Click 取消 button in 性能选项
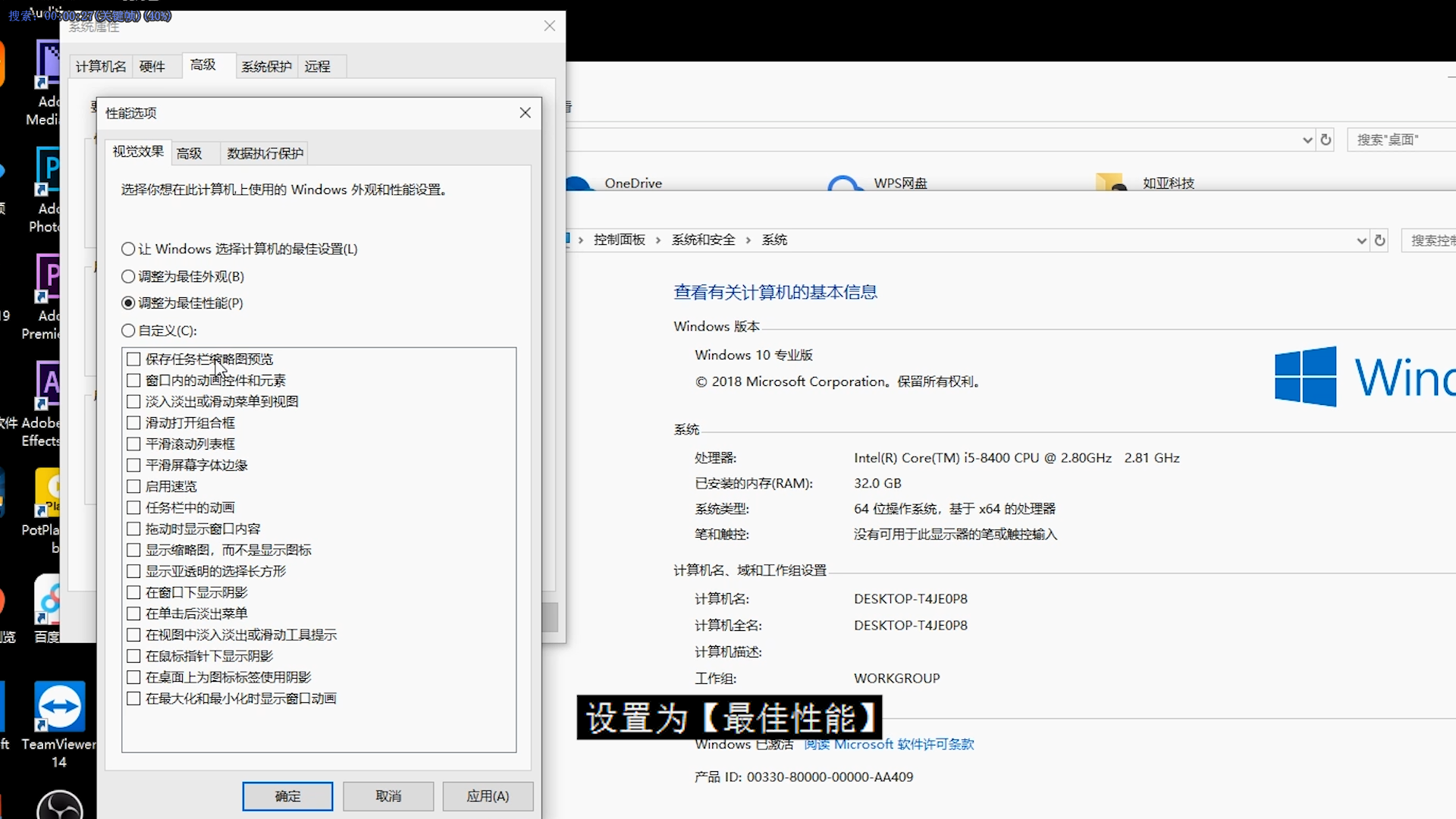 point(388,796)
